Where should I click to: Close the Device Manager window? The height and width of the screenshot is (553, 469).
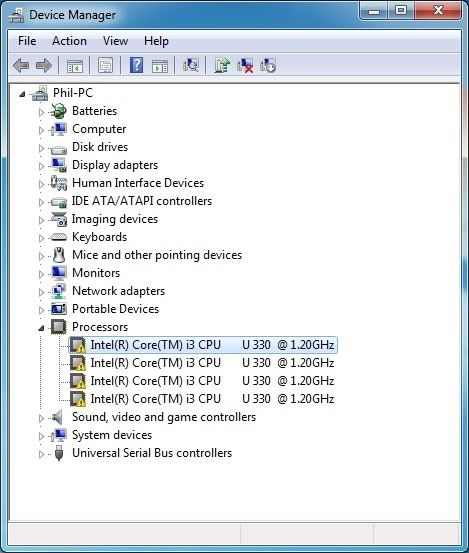438,10
